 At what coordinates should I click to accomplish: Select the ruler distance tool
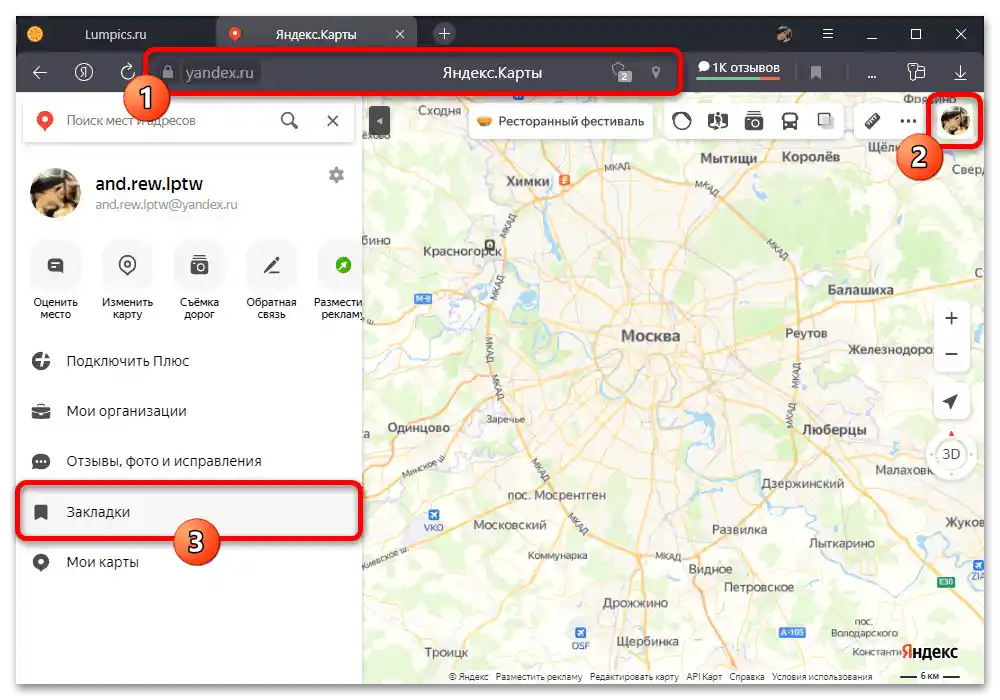pyautogui.click(x=872, y=120)
